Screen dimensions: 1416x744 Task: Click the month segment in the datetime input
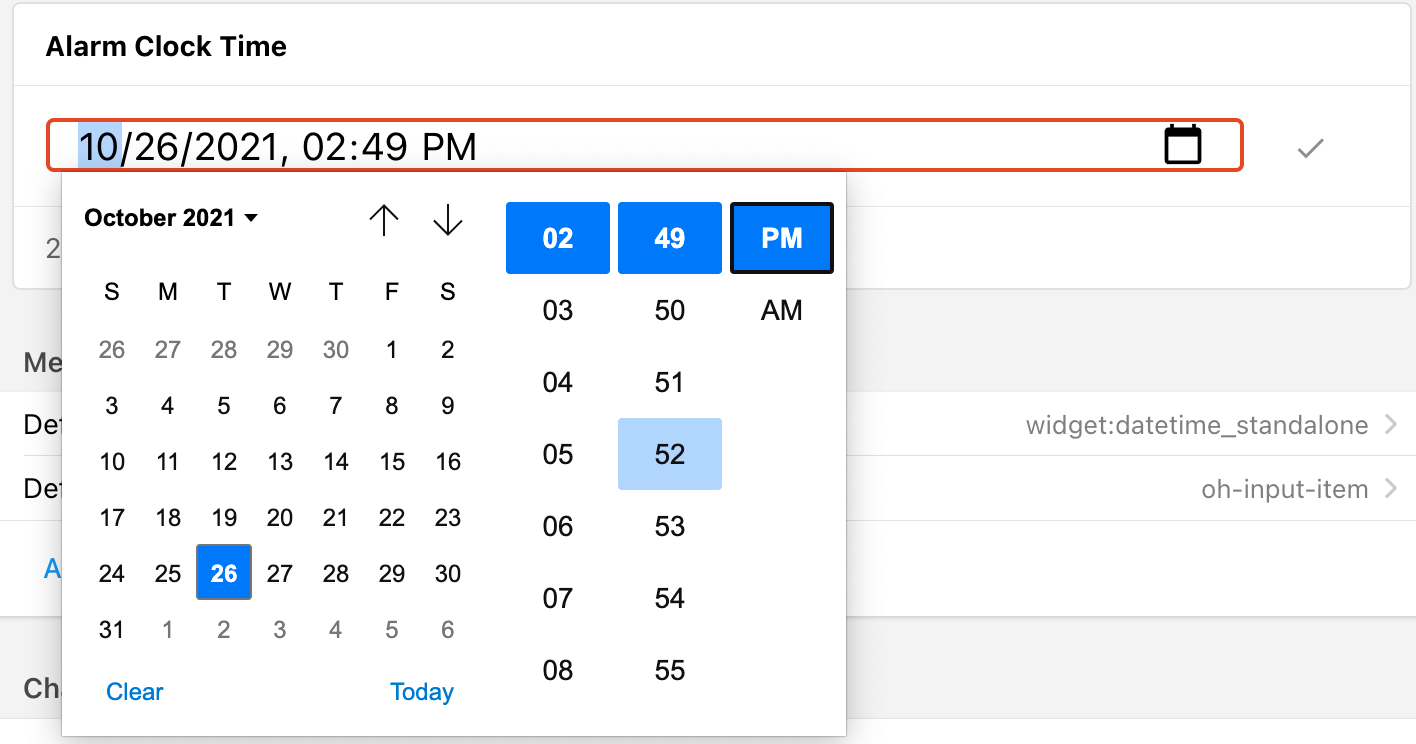[99, 147]
